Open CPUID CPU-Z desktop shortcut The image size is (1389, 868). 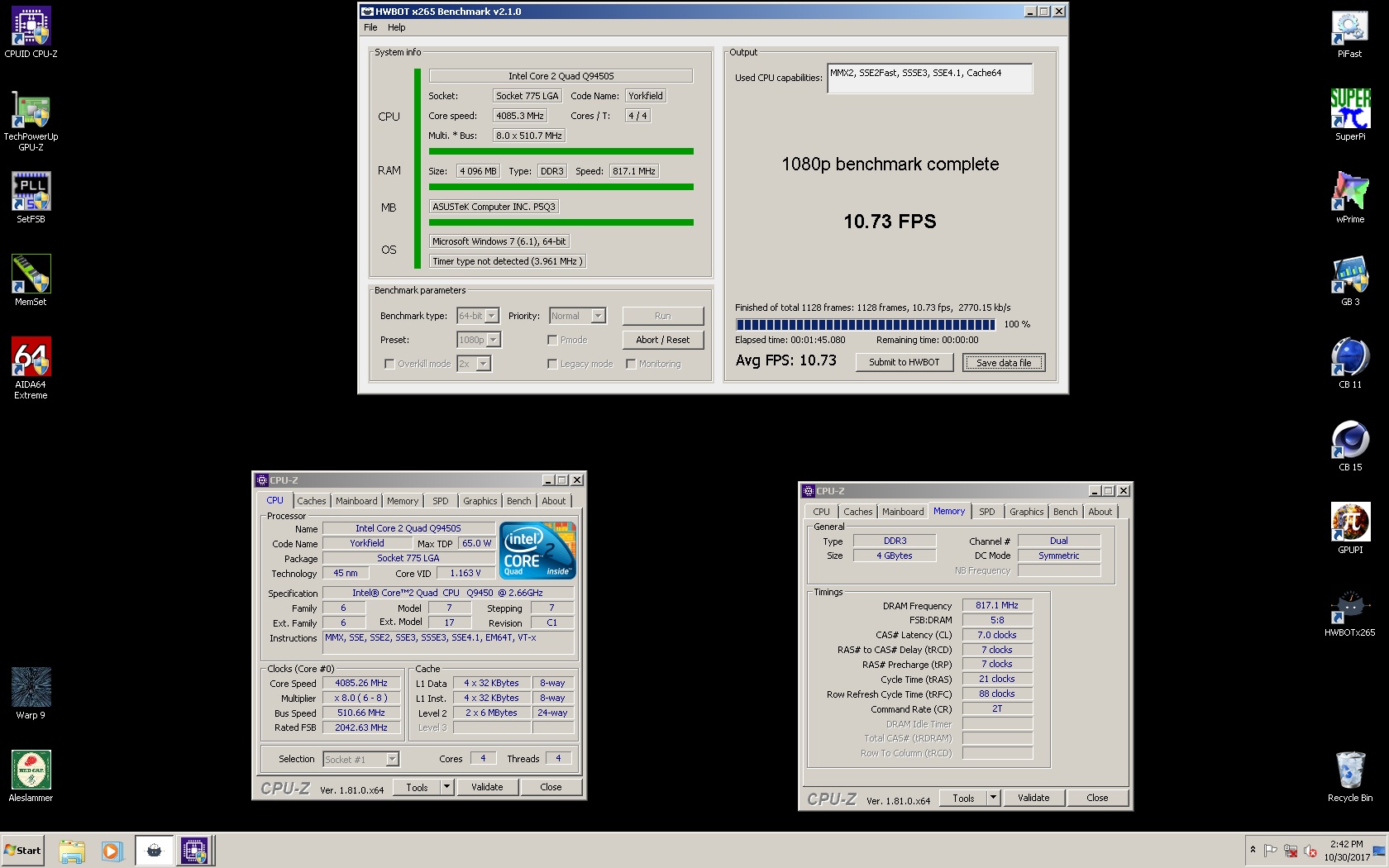(x=31, y=33)
